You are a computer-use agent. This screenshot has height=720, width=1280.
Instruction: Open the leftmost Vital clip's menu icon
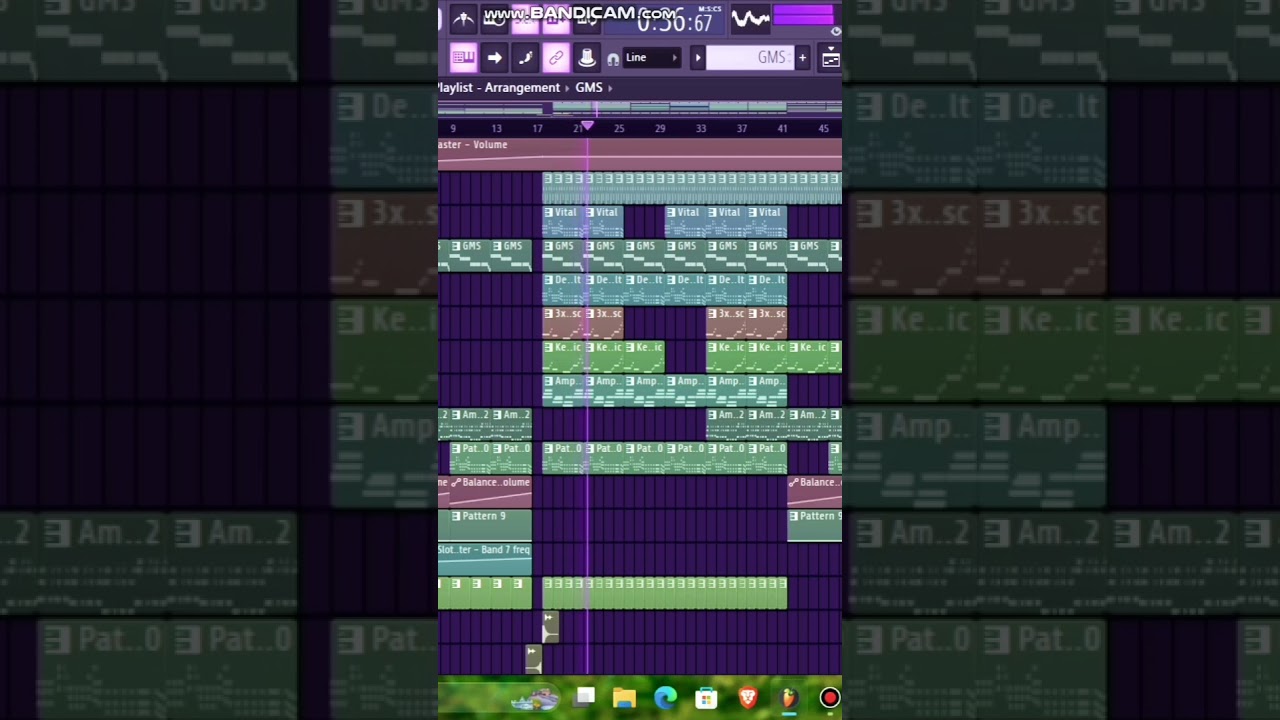(549, 212)
